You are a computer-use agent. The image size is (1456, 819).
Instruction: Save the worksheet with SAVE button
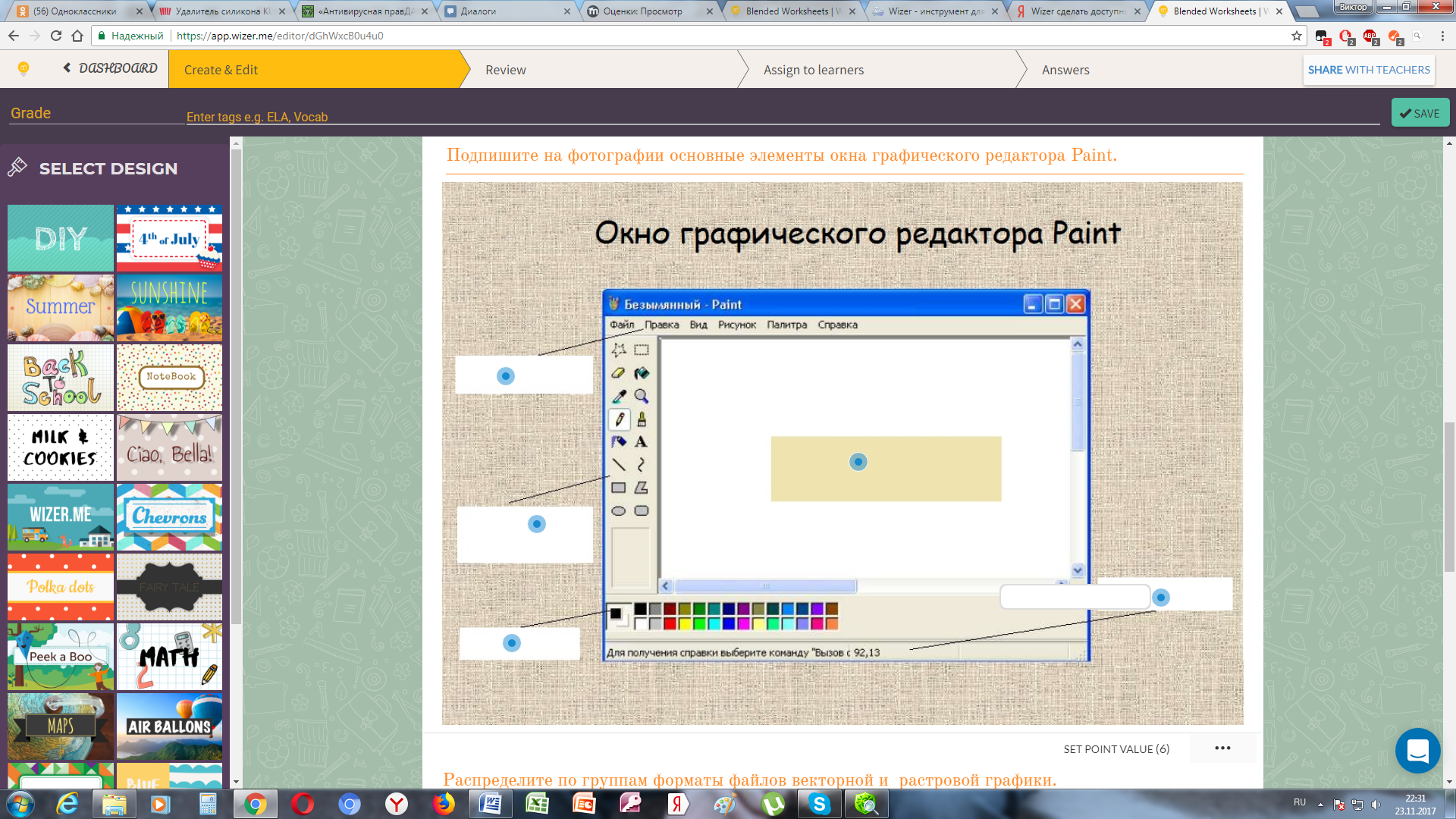point(1420,113)
